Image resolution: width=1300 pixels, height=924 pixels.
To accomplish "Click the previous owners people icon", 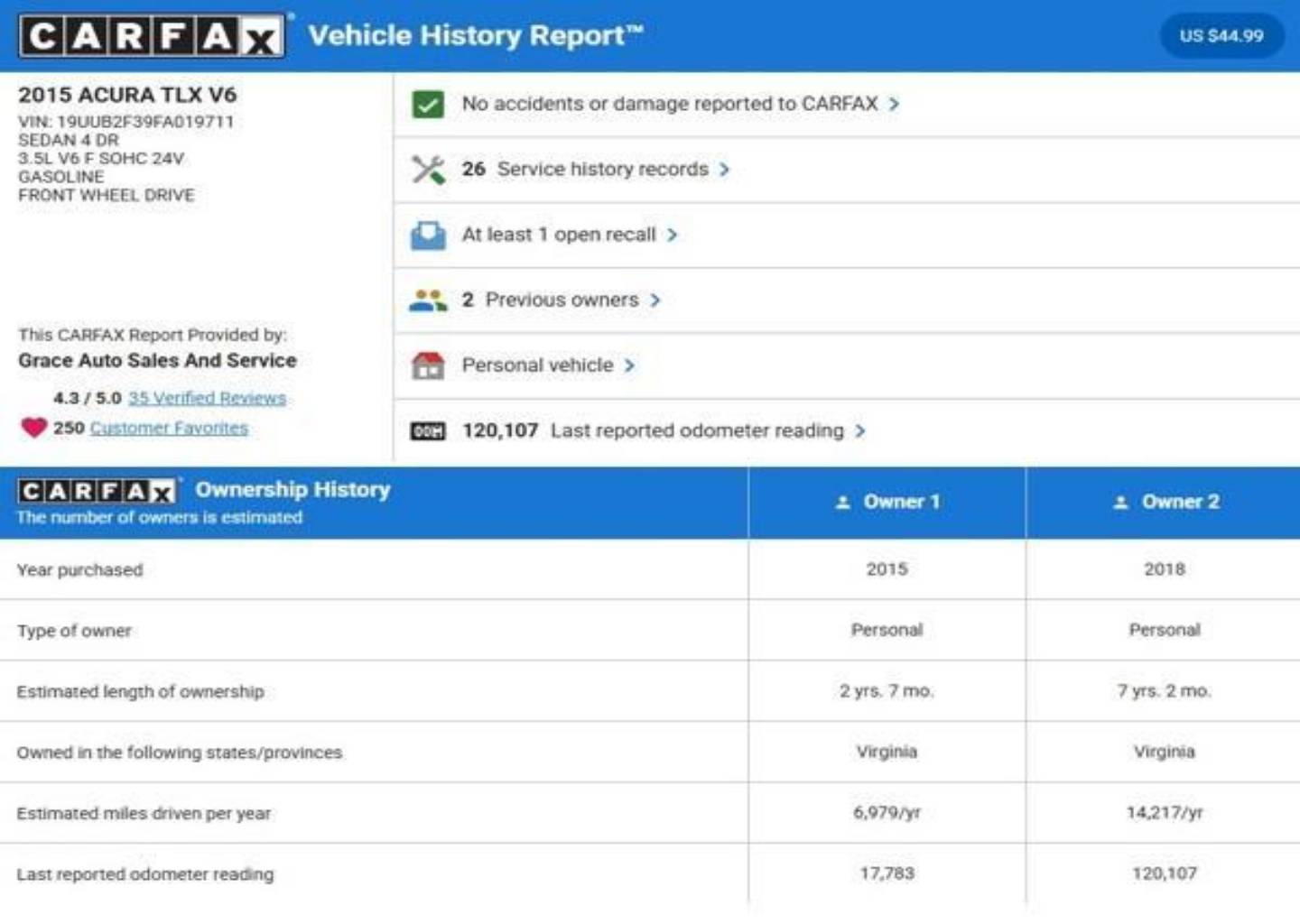I will point(428,300).
